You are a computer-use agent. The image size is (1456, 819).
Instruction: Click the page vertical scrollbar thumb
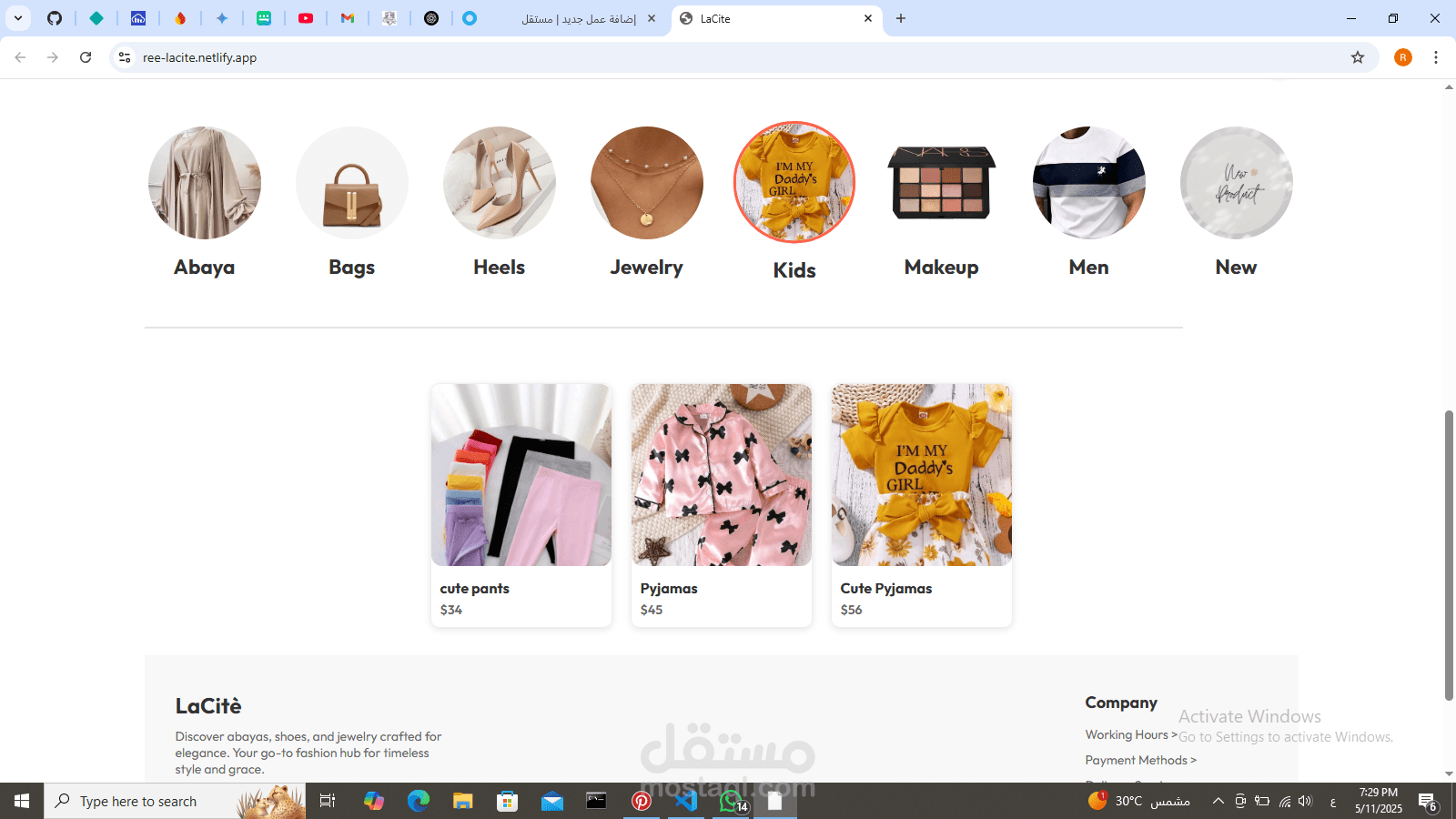point(1449,555)
